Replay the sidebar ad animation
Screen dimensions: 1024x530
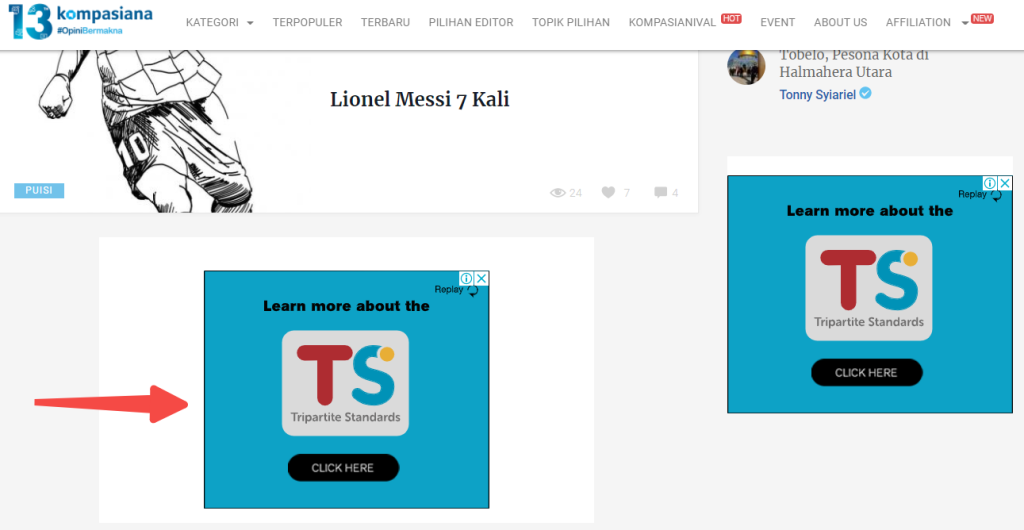coord(980,195)
